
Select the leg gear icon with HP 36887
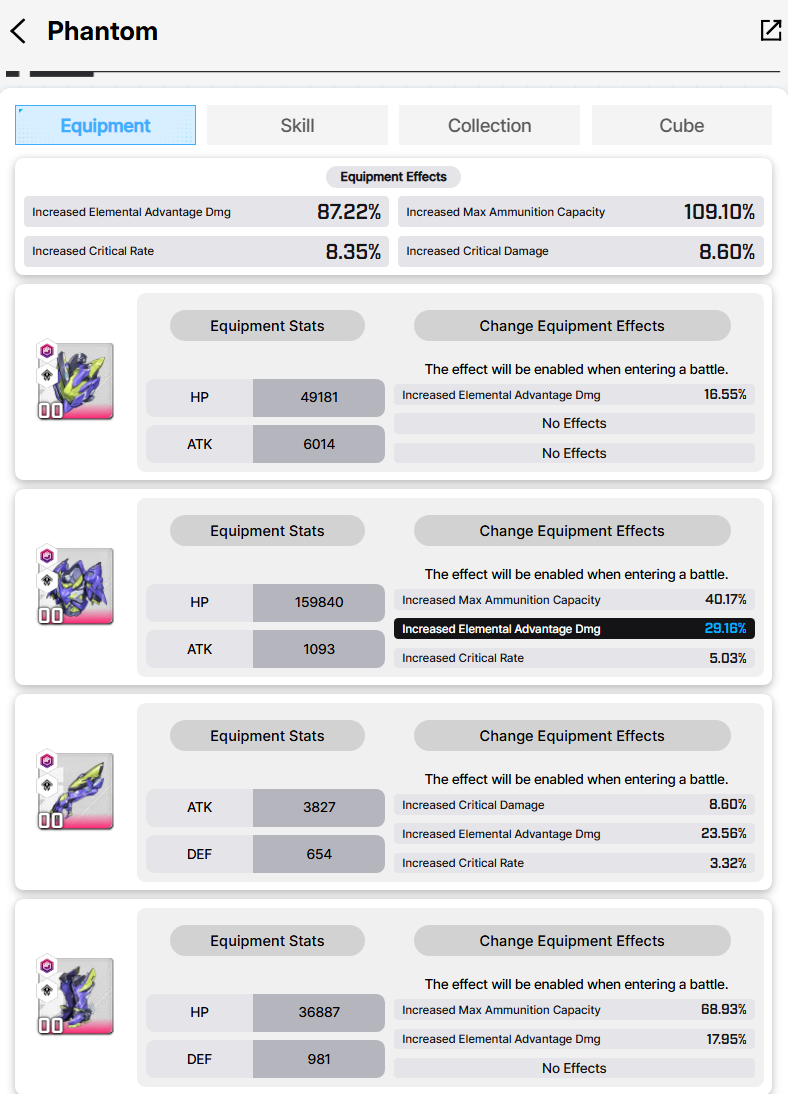tap(75, 996)
